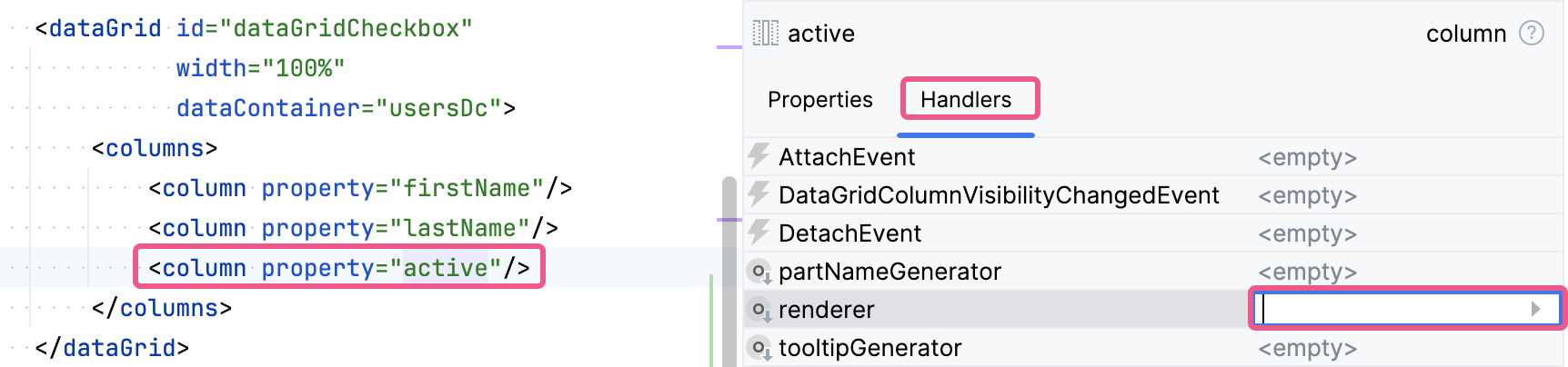
Task: Click the AttachEvent lightning bolt icon
Action: tap(759, 156)
